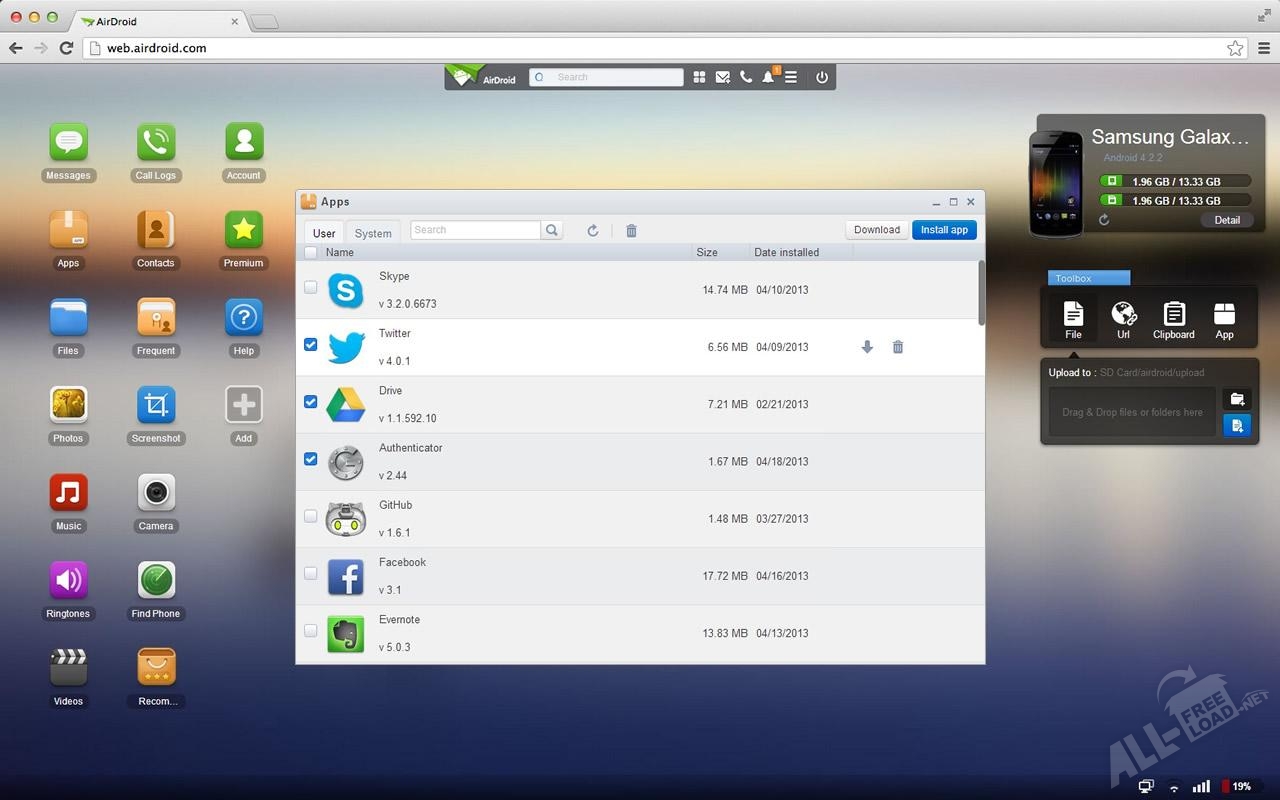The width and height of the screenshot is (1280, 800).
Task: Click the browser reload button
Action: 66,47
